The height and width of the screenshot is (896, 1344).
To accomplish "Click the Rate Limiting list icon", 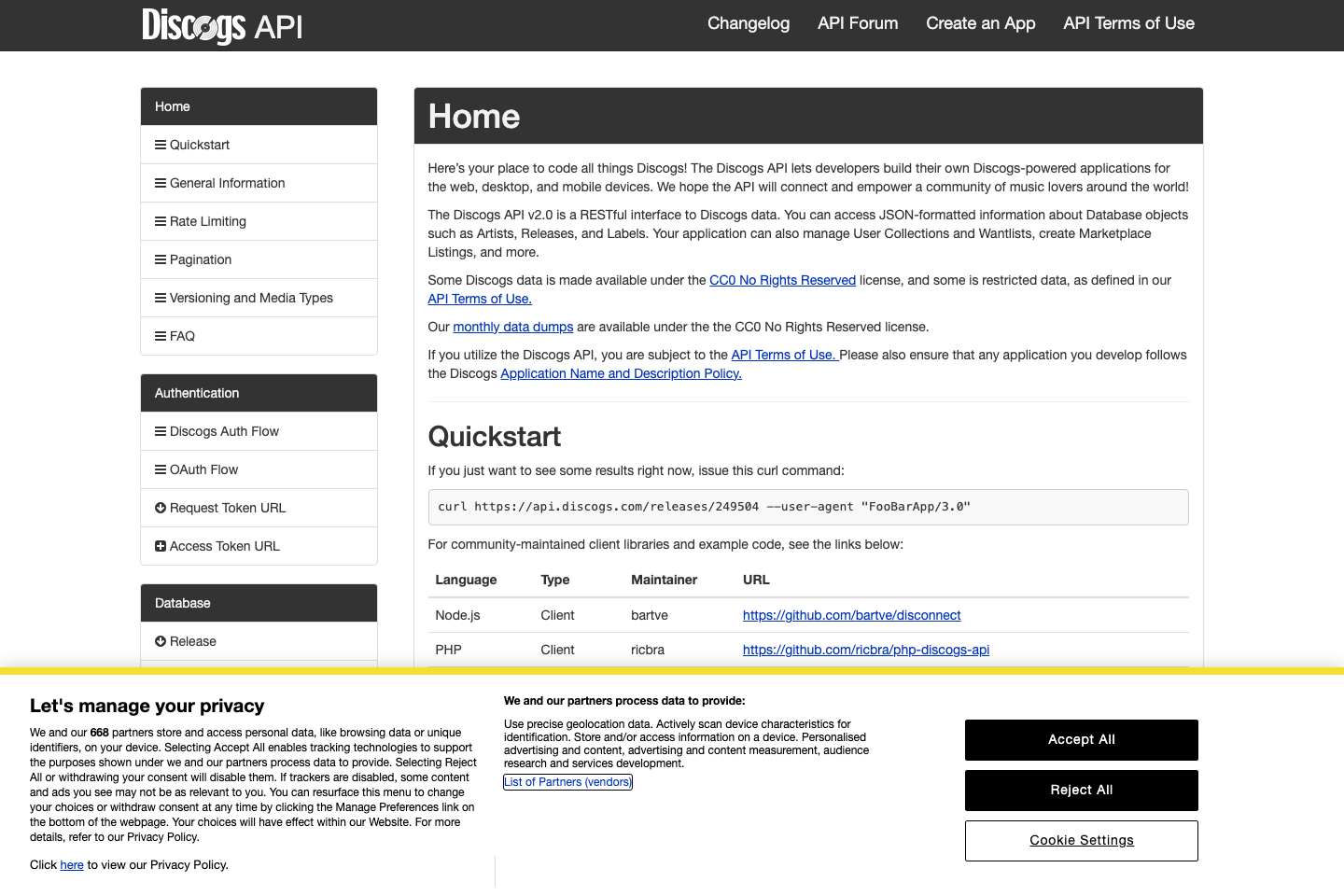I will coord(160,220).
